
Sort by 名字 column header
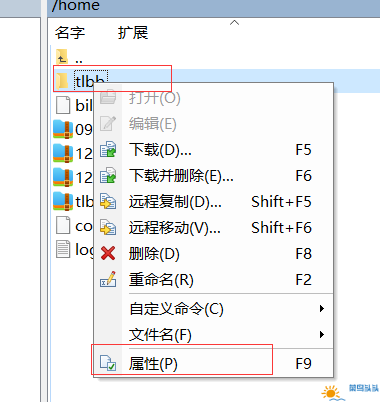coord(70,33)
